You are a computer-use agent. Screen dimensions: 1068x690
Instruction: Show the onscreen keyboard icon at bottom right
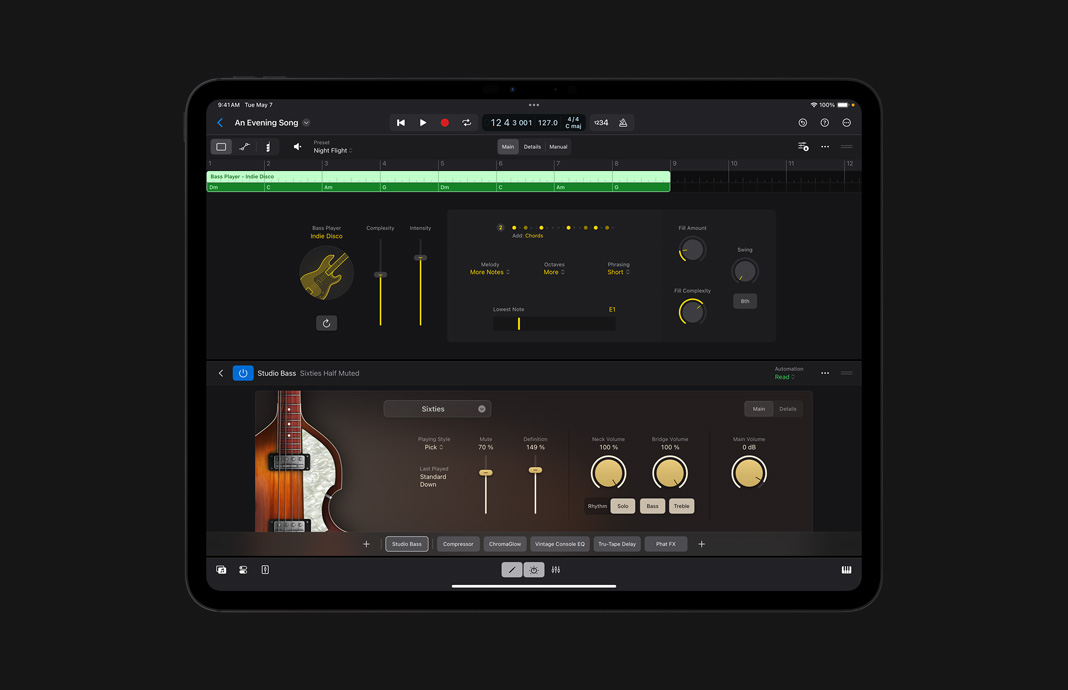846,569
